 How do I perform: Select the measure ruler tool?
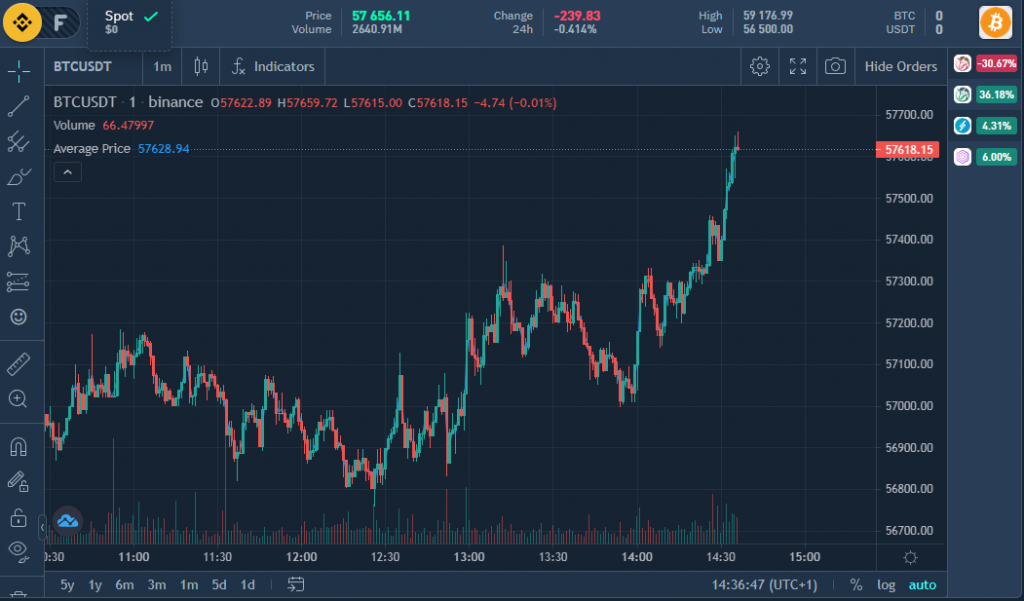[20, 363]
